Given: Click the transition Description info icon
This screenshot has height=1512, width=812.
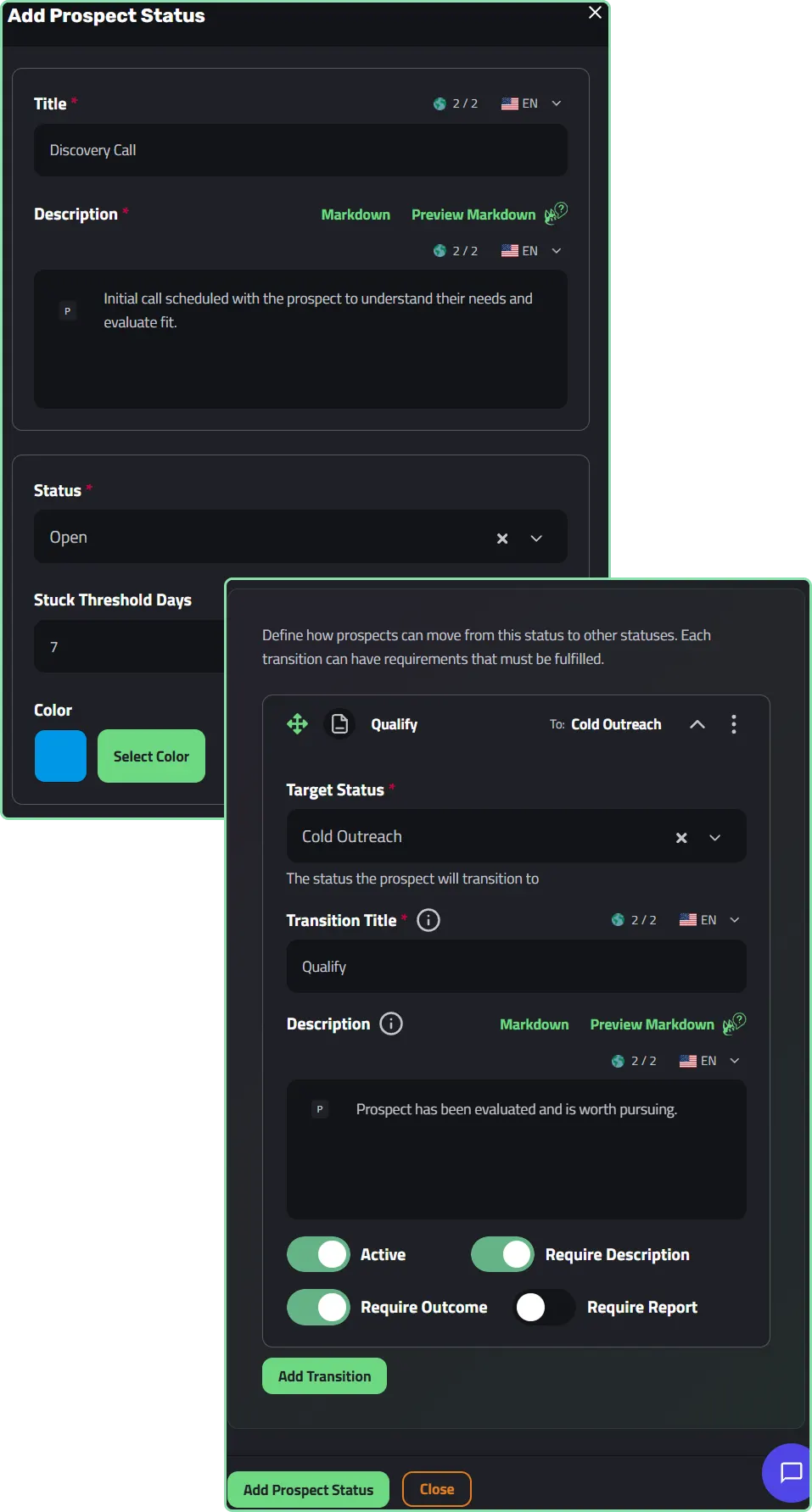Looking at the screenshot, I should point(391,1024).
